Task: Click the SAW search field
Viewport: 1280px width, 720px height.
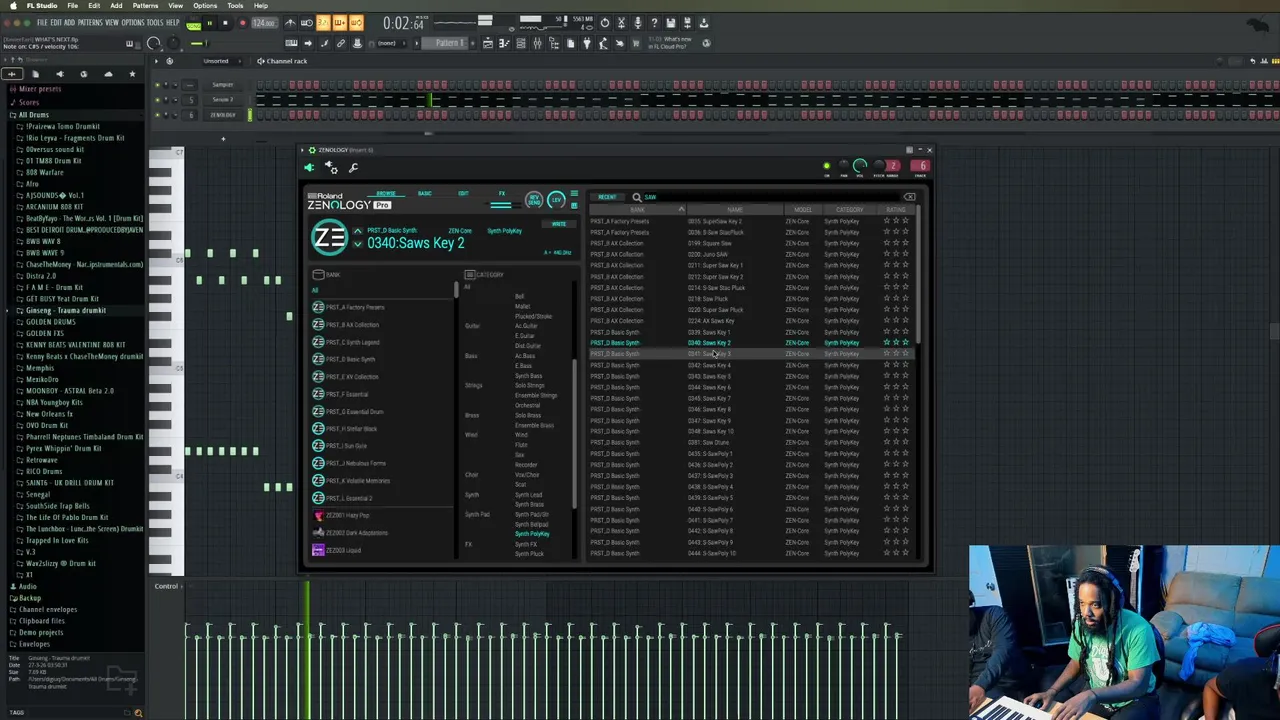Action: (x=770, y=197)
